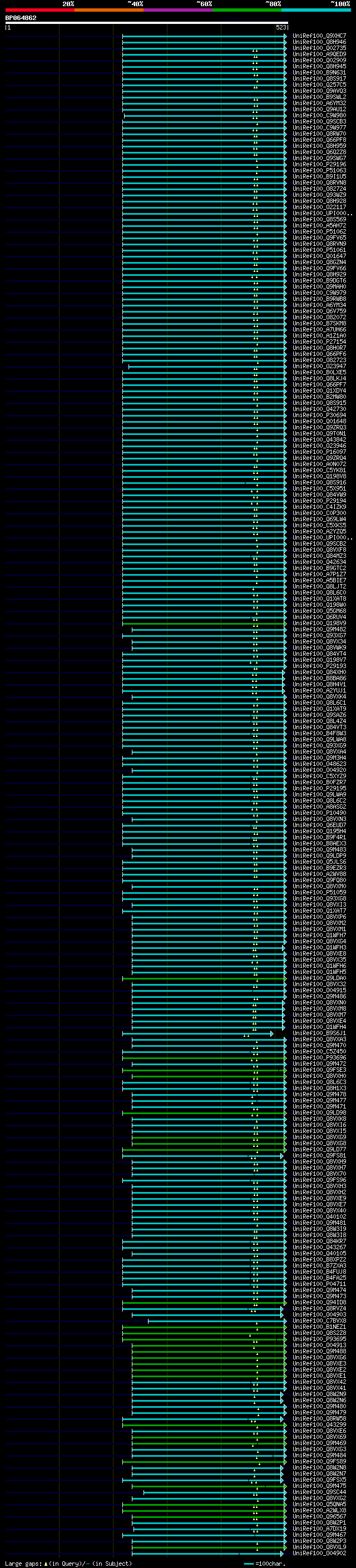Image resolution: width=356 pixels, height=1568 pixels.
Task: Click the UniRef100_Q9SAZ6 label
Action: click(319, 715)
